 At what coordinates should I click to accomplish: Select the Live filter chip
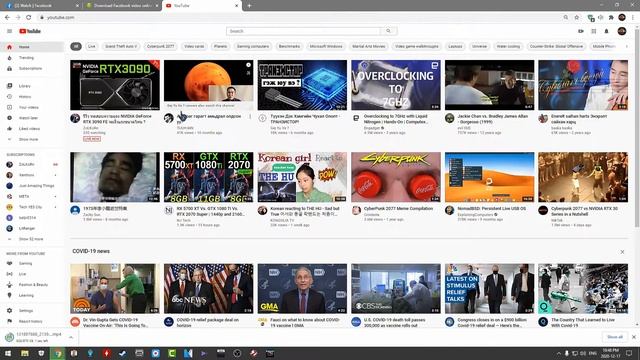point(91,47)
